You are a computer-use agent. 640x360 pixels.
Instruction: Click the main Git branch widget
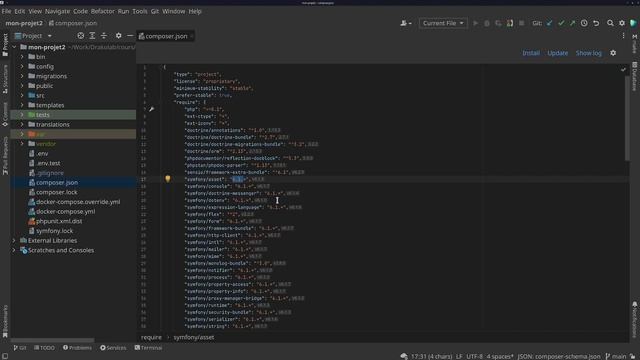(616, 356)
